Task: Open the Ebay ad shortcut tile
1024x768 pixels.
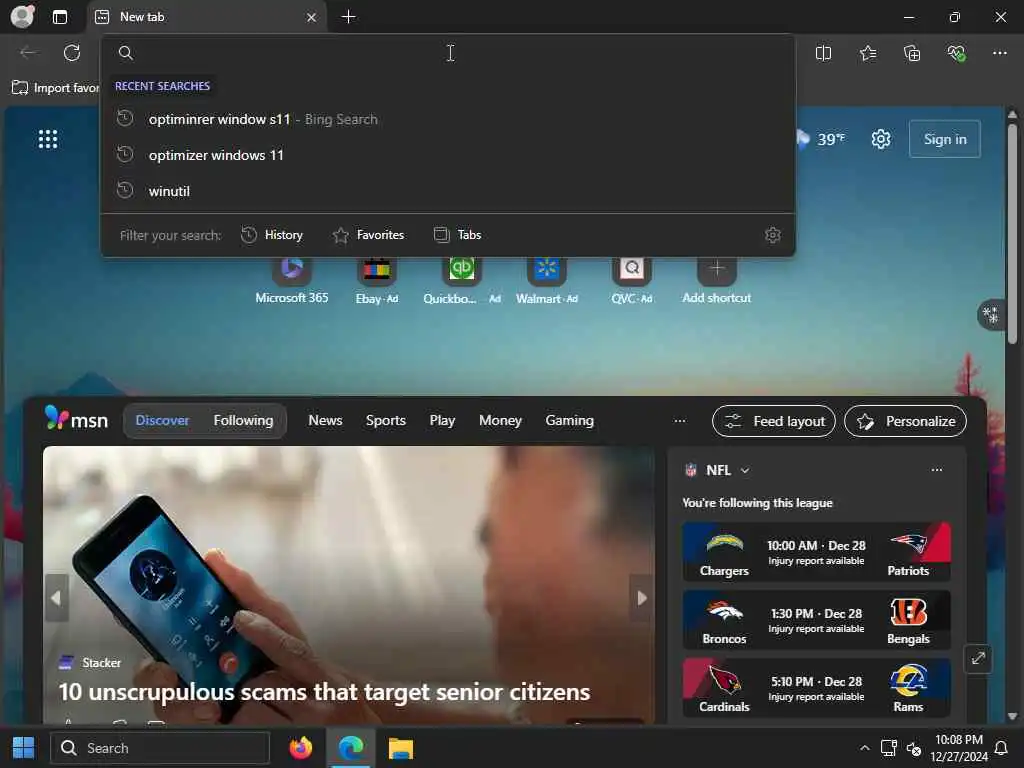Action: [x=377, y=281]
